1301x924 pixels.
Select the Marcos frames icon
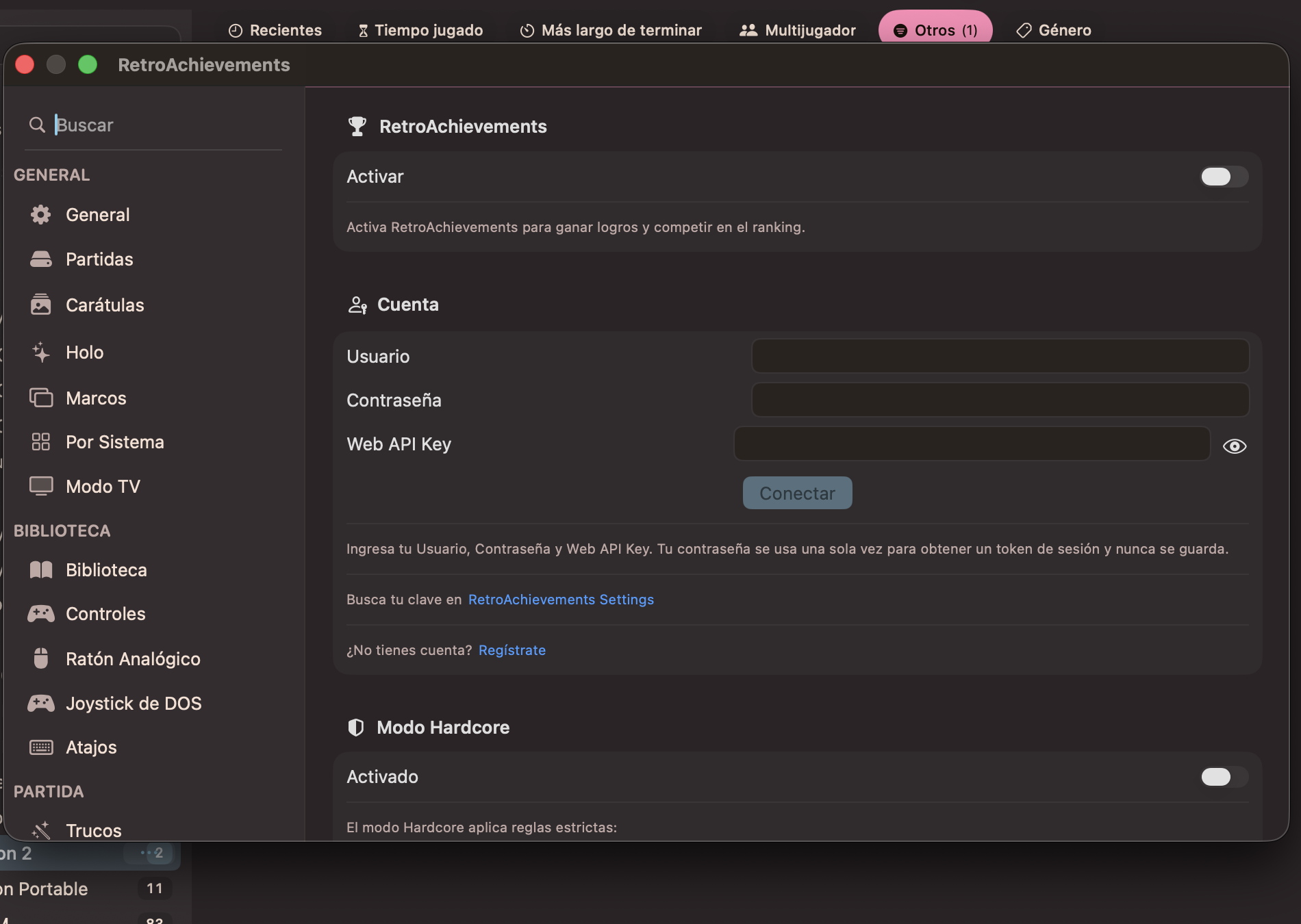[x=41, y=398]
